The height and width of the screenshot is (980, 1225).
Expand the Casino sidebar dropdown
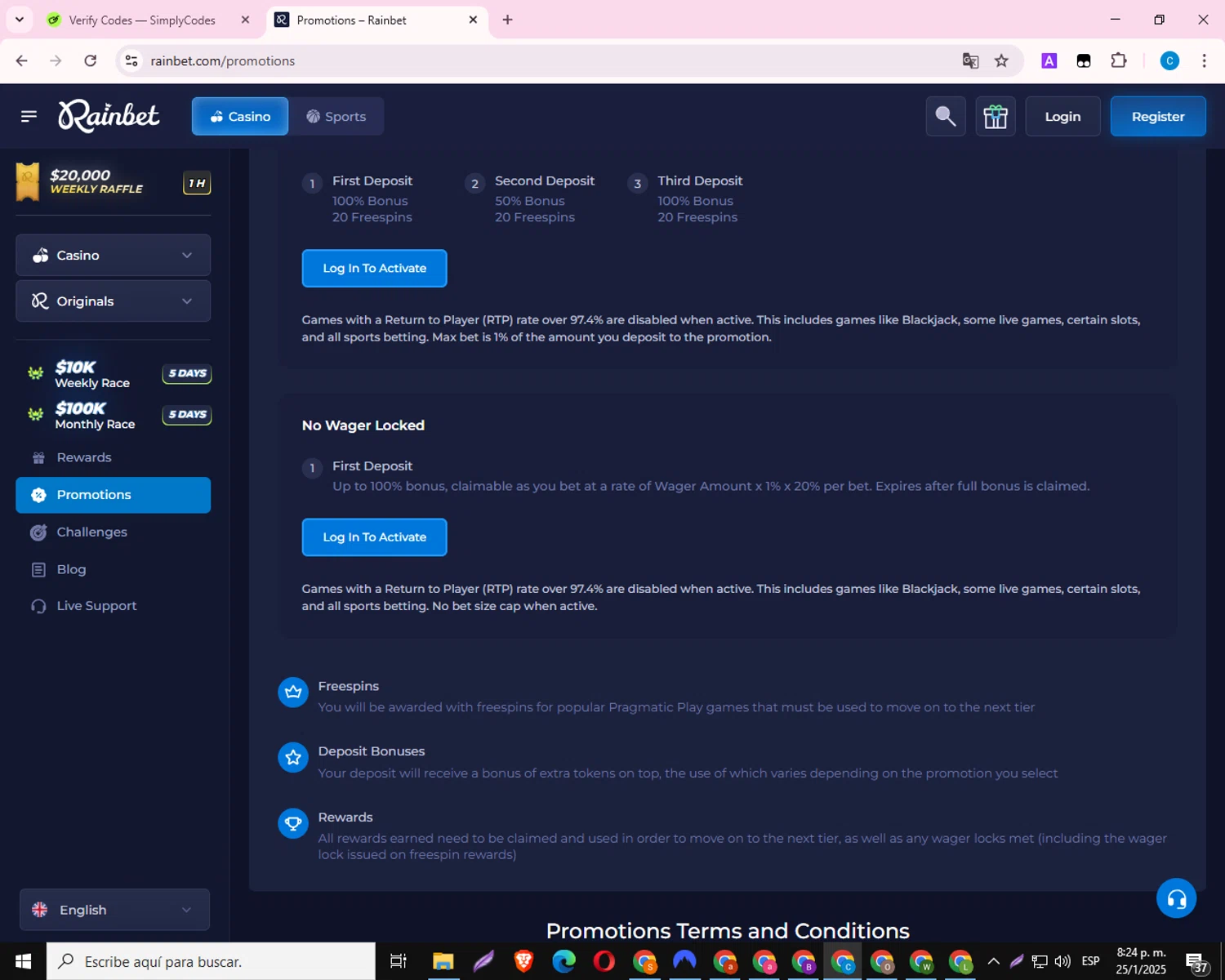113,256
